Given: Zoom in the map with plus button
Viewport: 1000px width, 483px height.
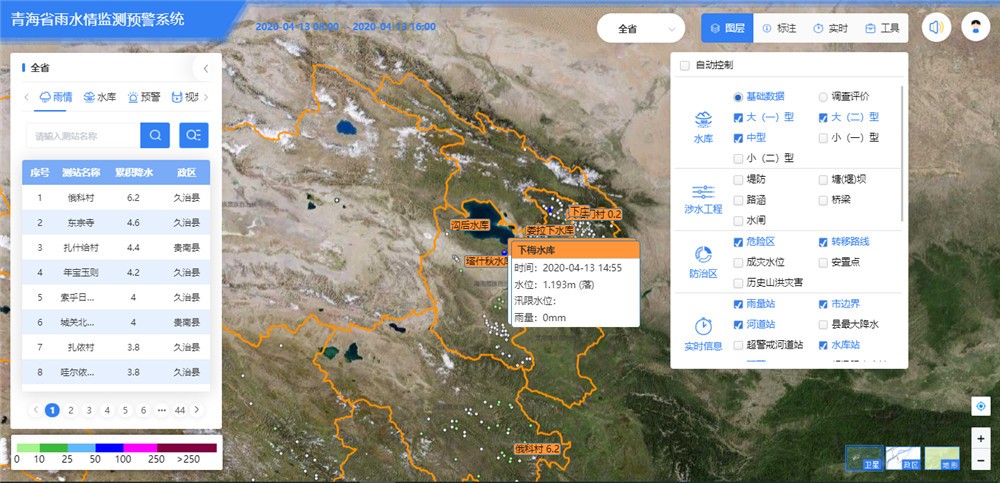Looking at the screenshot, I should [981, 439].
